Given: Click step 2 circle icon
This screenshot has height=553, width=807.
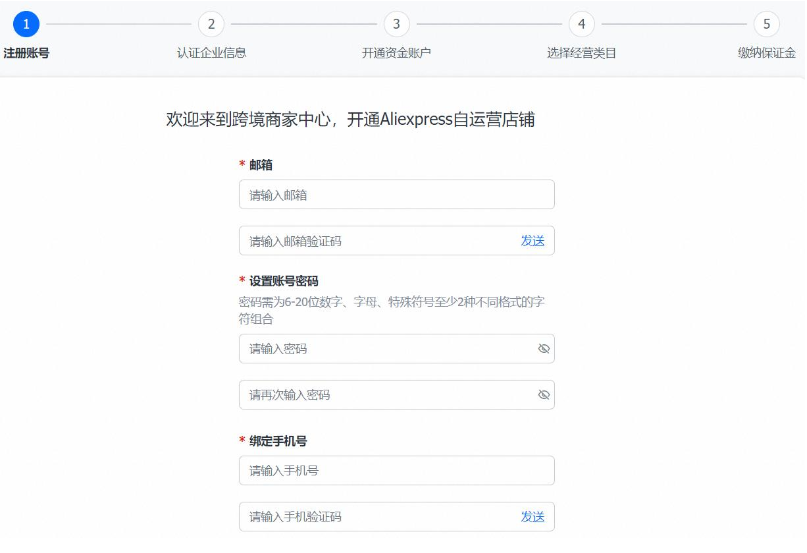Looking at the screenshot, I should click(x=211, y=25).
